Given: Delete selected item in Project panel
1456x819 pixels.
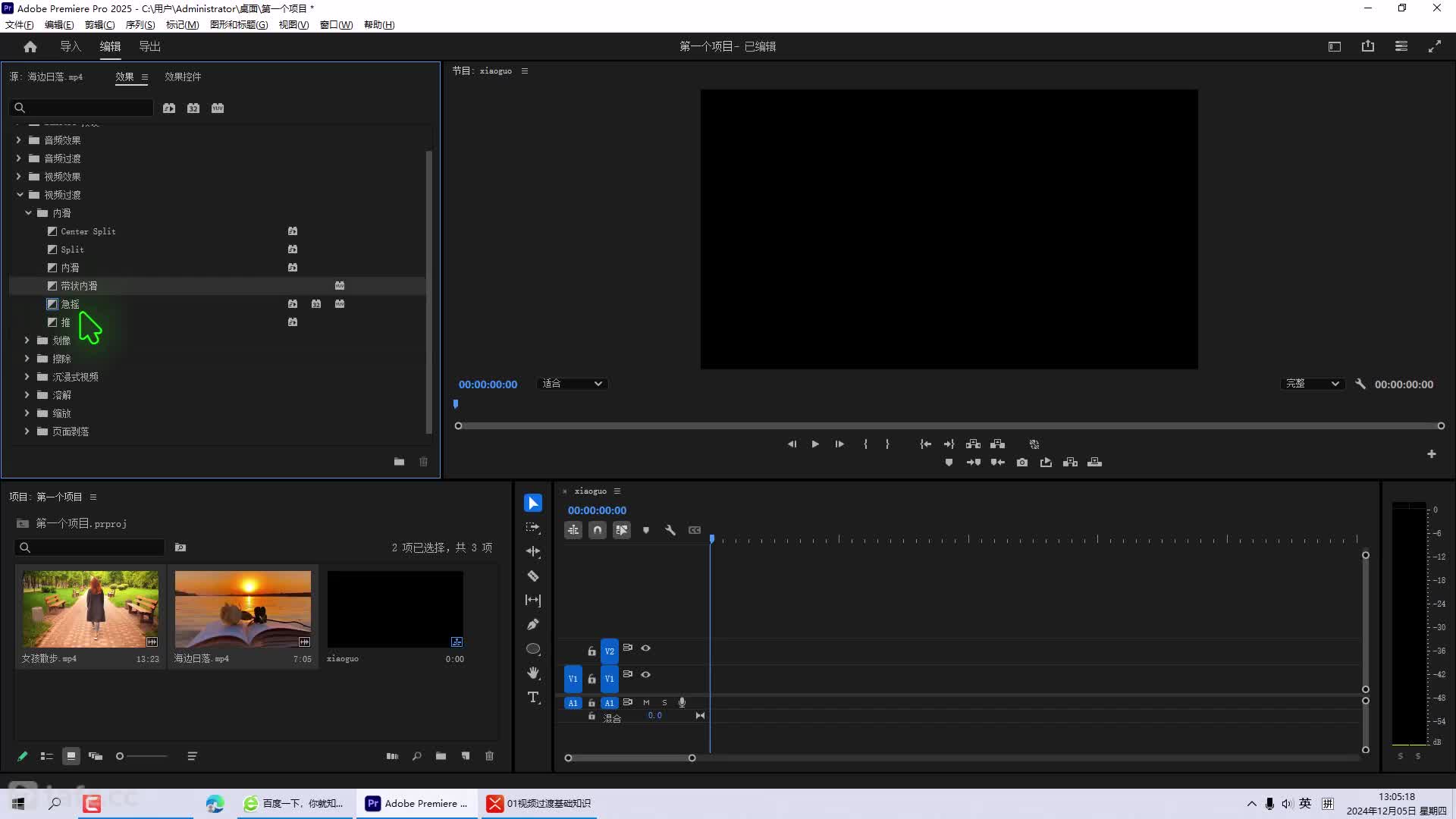Looking at the screenshot, I should (490, 756).
